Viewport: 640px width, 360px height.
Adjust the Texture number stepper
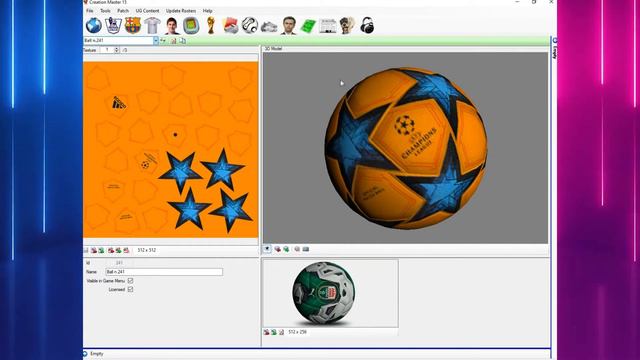point(117,50)
